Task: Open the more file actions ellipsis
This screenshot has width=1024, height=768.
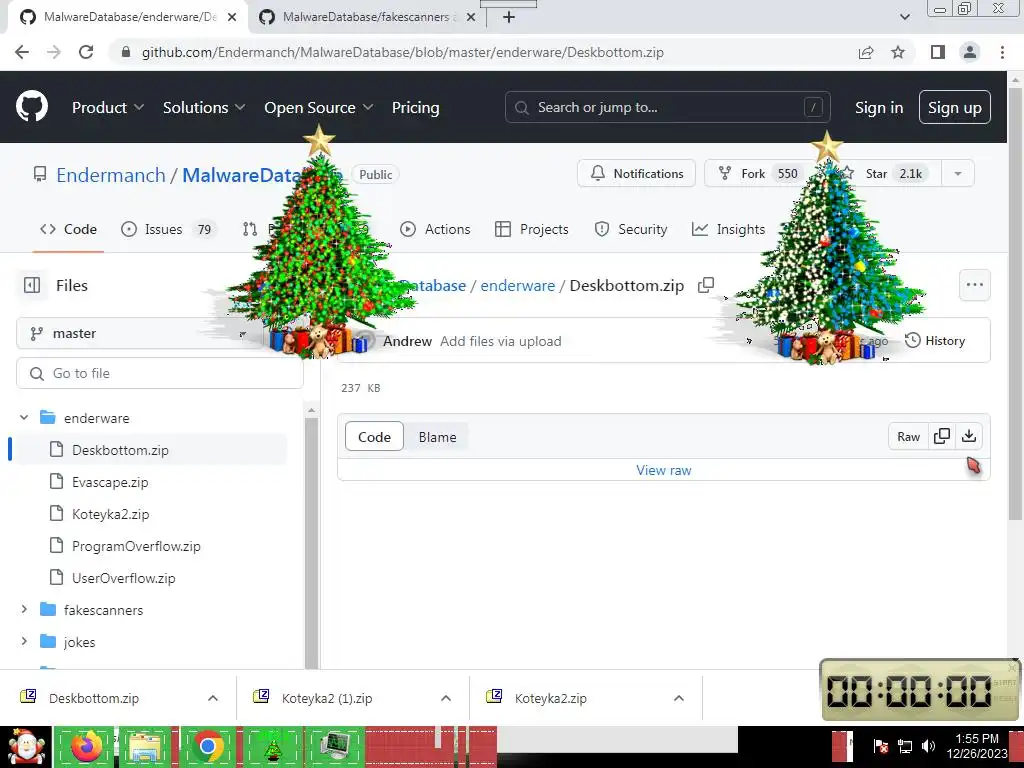Action: point(974,285)
